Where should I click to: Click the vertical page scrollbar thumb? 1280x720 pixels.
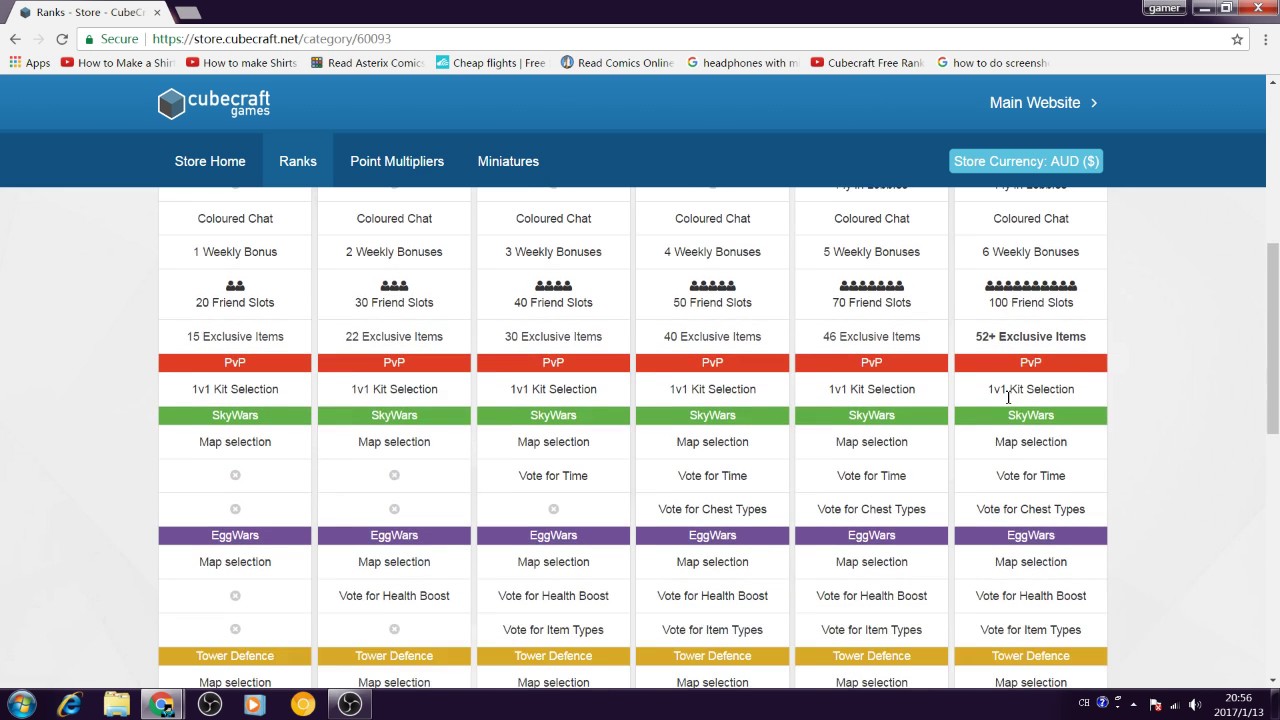coord(1272,338)
